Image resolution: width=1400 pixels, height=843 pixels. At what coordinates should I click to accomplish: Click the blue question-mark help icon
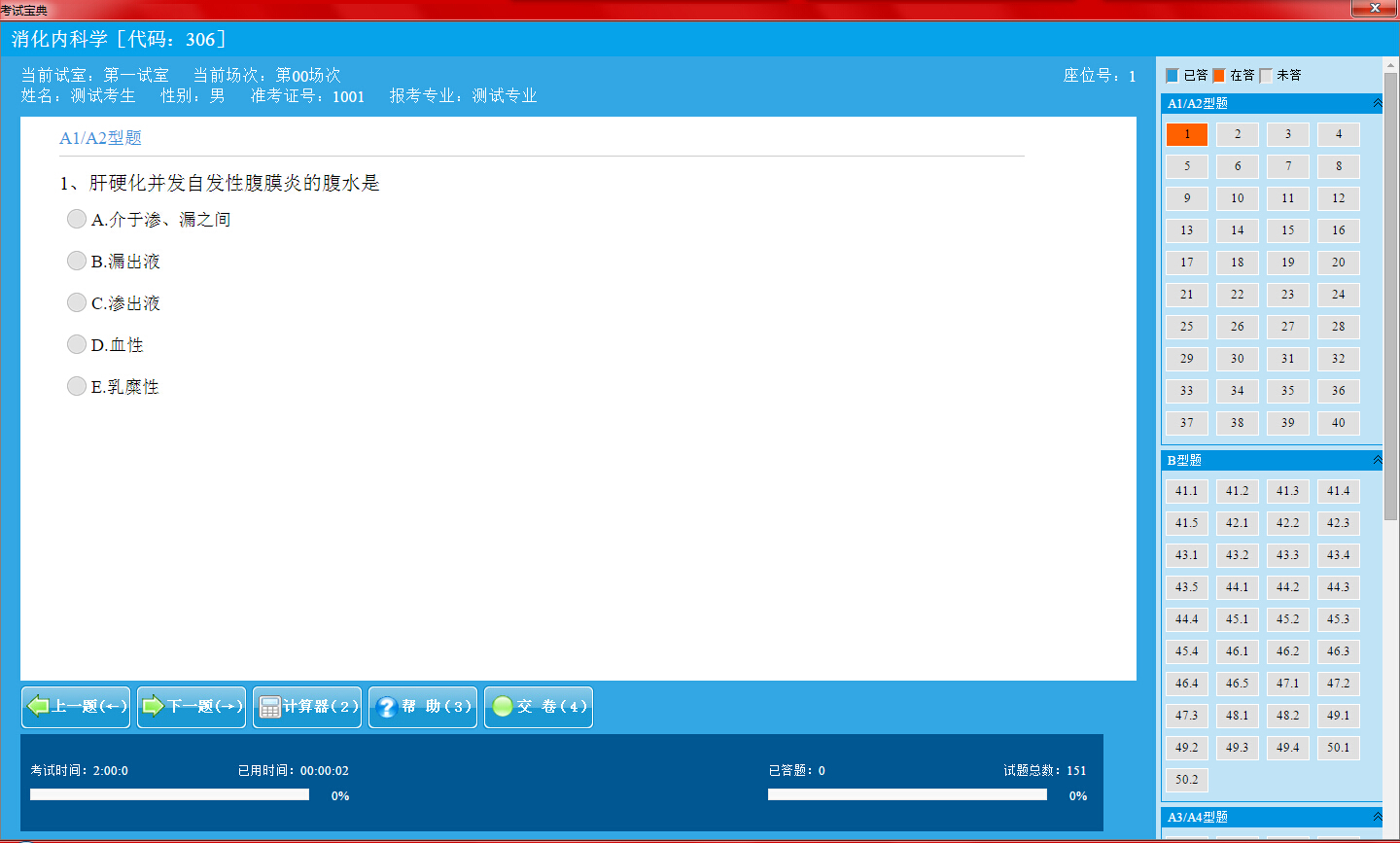point(386,707)
